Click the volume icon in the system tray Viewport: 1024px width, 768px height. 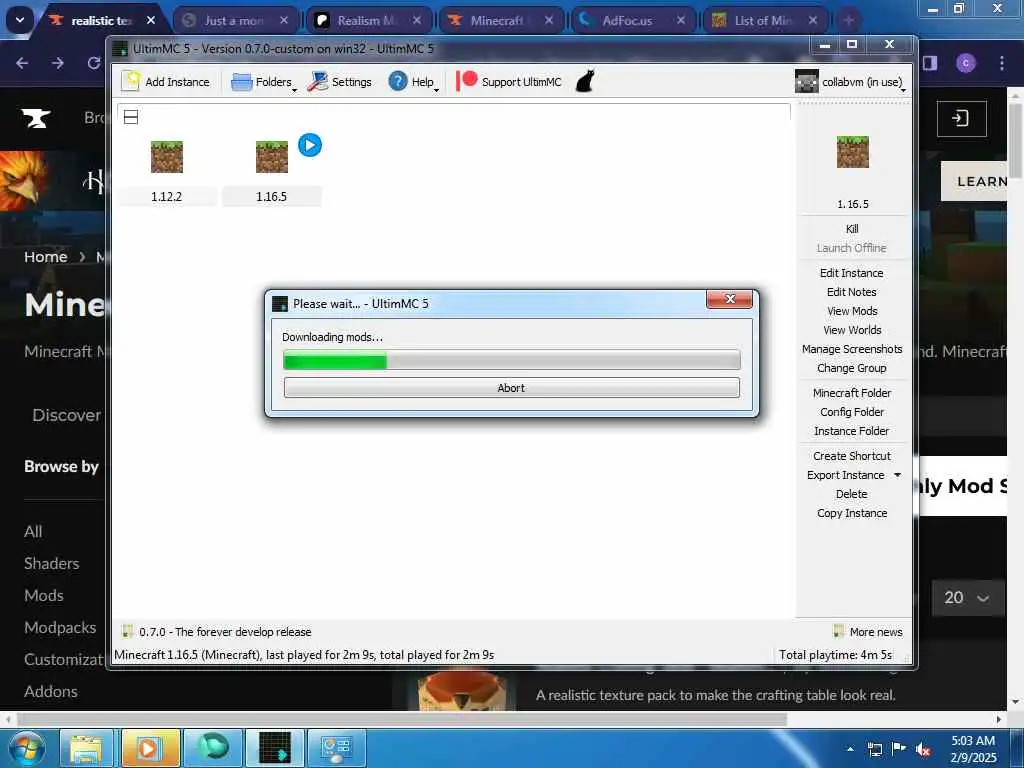(x=923, y=749)
